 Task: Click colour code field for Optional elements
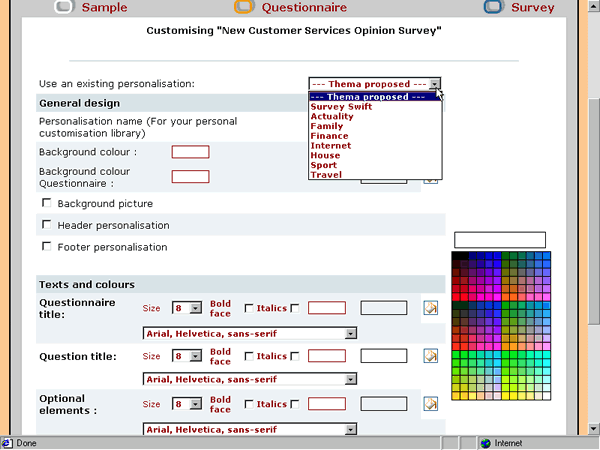327,404
